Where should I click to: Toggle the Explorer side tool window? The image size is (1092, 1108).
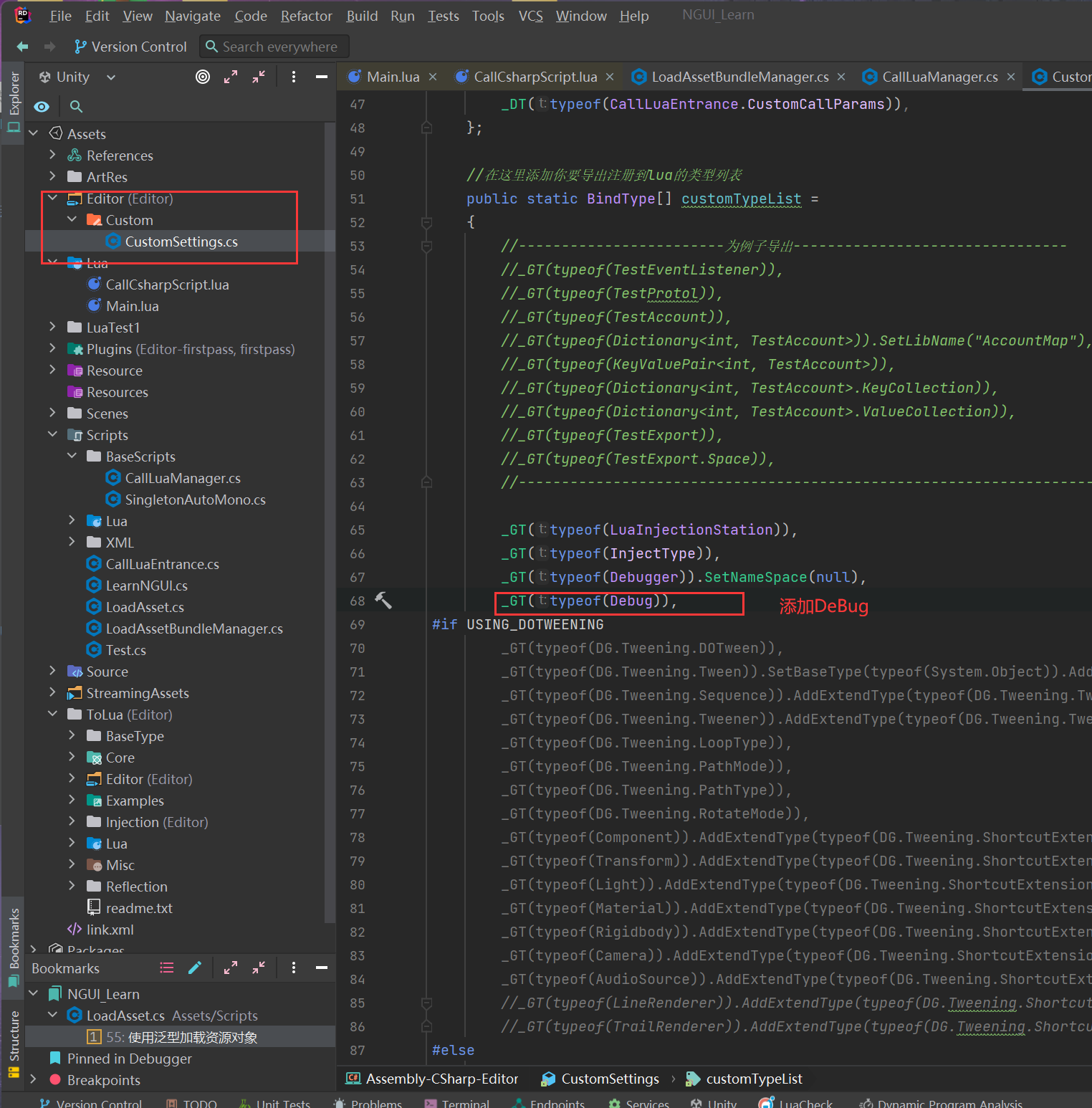coord(14,102)
